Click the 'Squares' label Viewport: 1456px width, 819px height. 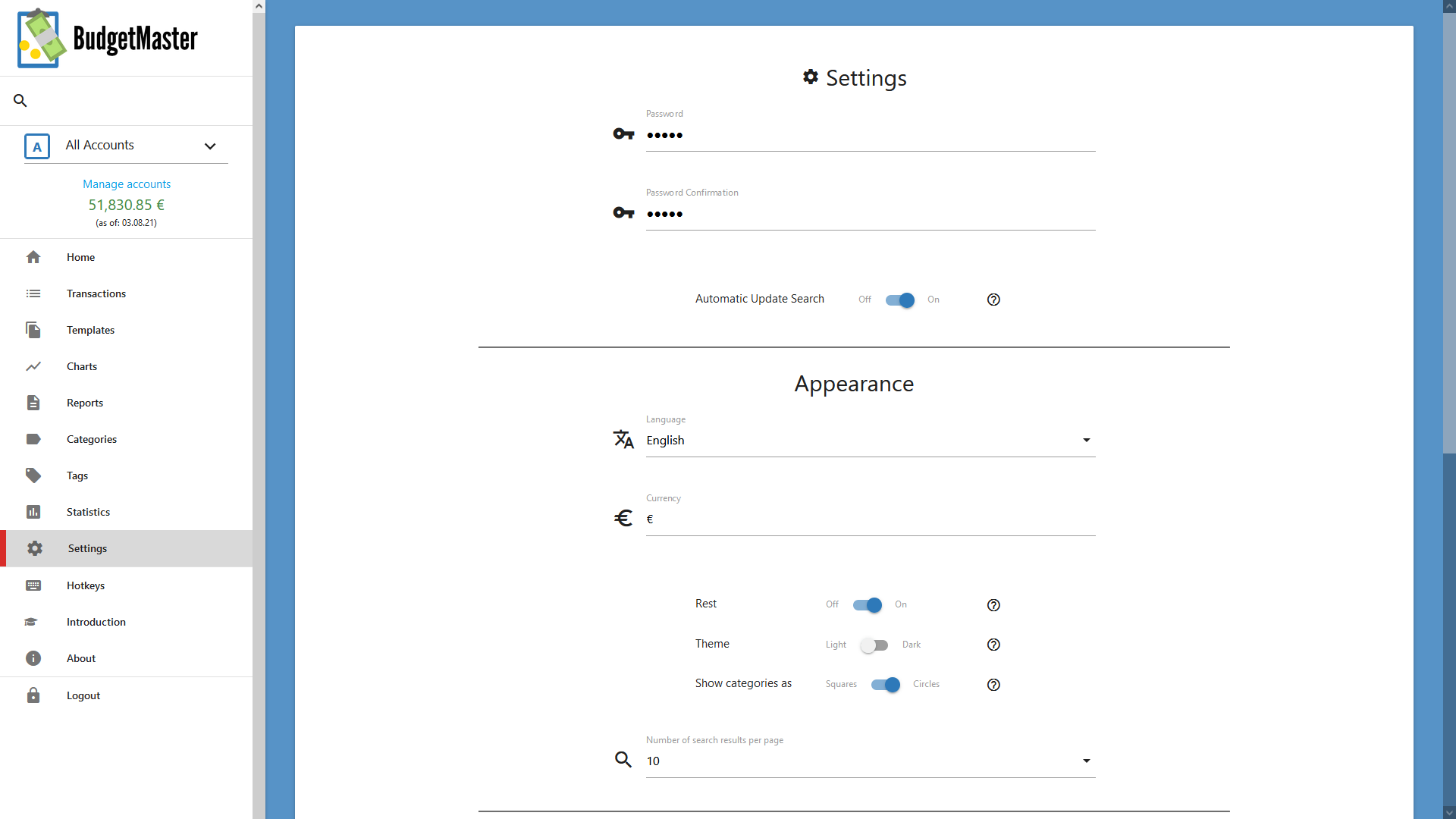841,684
